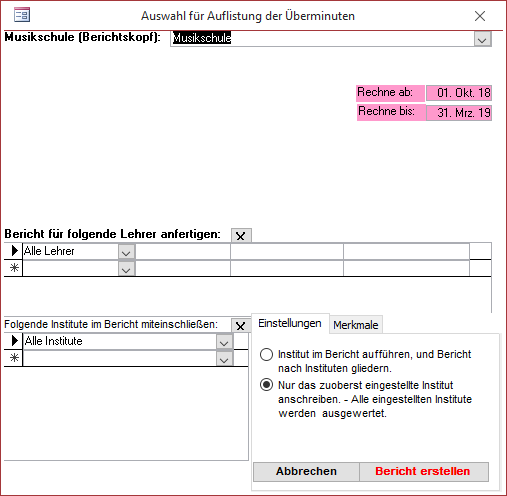This screenshot has height=496, width=507.
Task: Select the new teacher row asterisk marker
Action: coord(14,268)
